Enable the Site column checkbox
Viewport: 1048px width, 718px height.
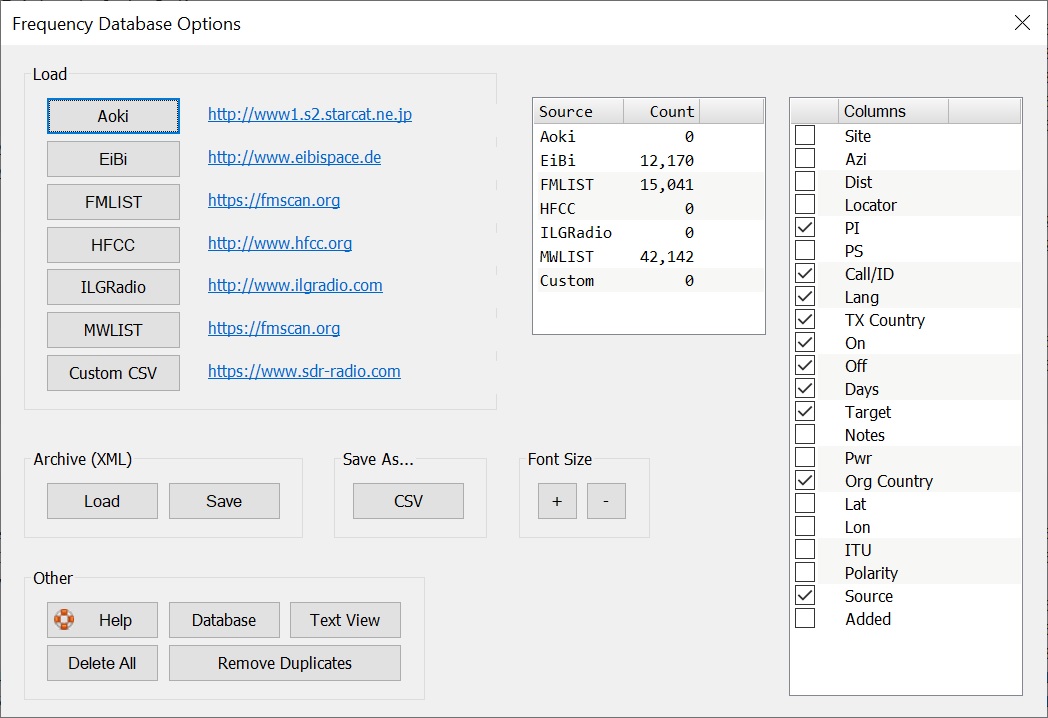[805, 136]
